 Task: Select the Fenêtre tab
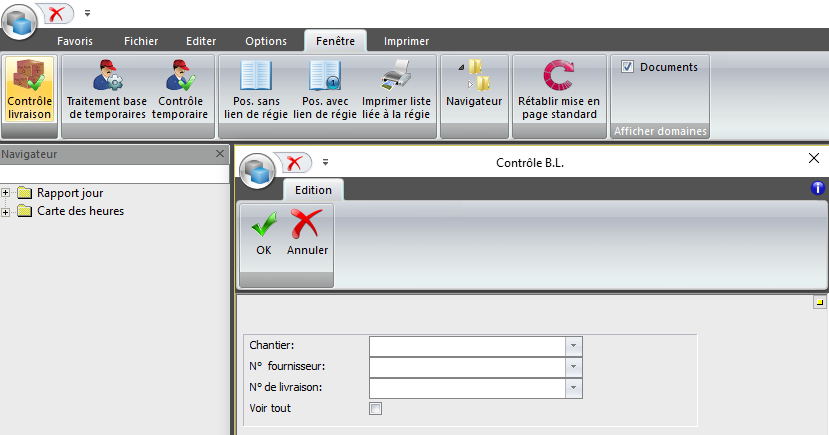335,41
